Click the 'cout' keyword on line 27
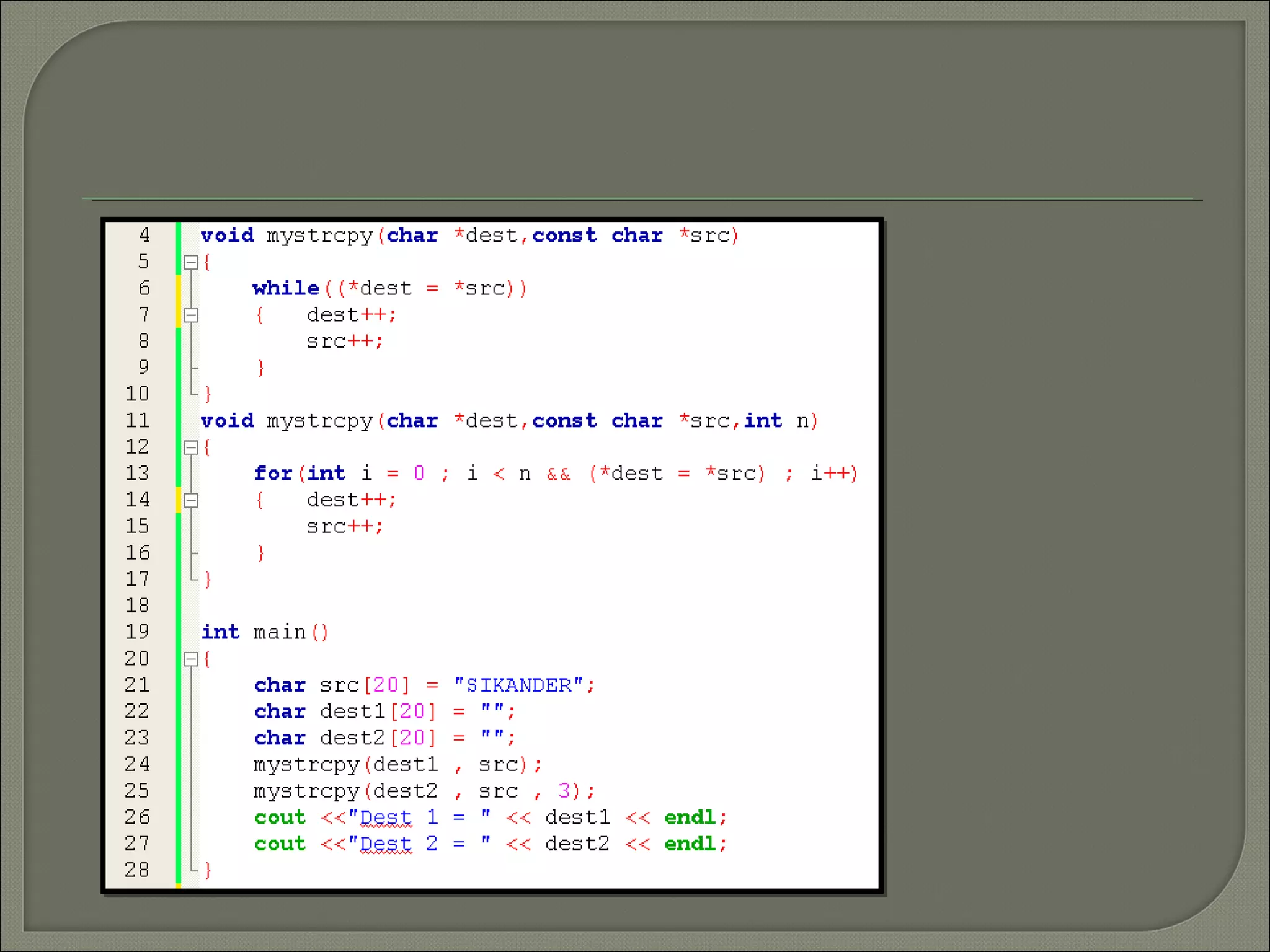Screen dimensions: 1270x952 pos(280,844)
